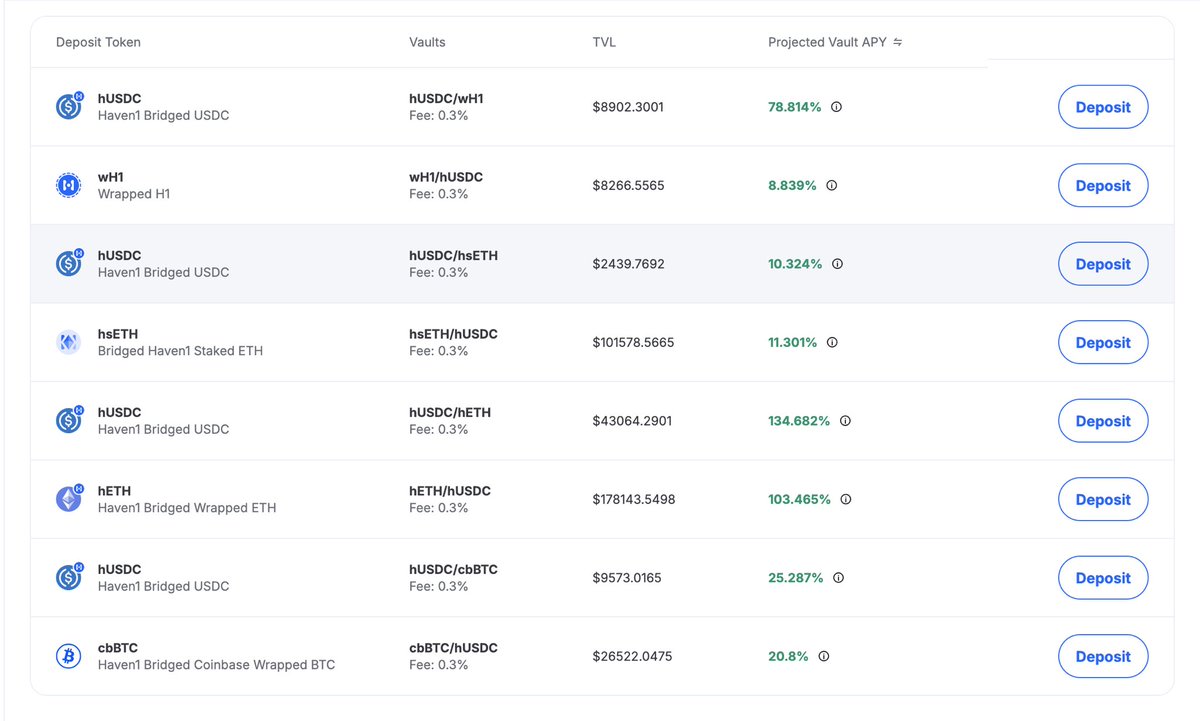The height and width of the screenshot is (721, 1200).
Task: Click the hsETH token name
Action: click(118, 334)
